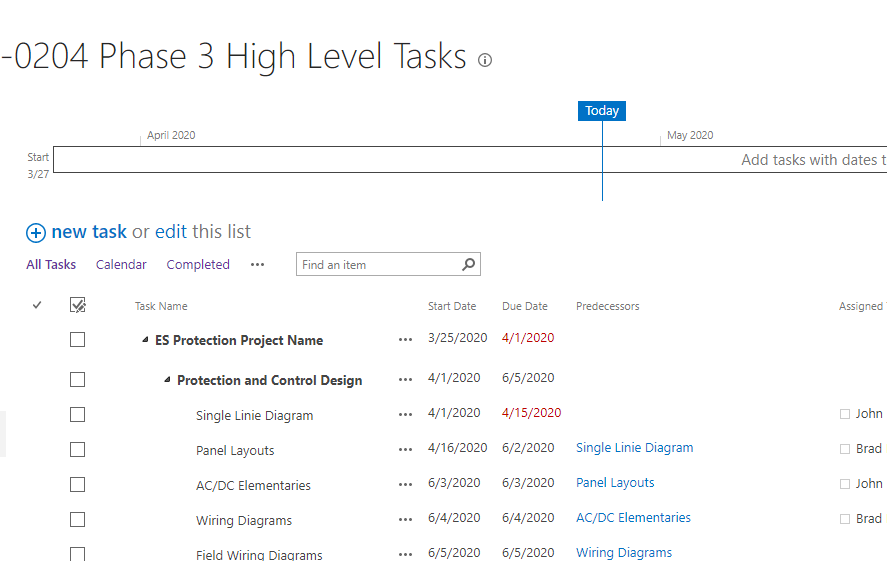Click the overdue due date 4/1/2020
This screenshot has height=561, width=887.
pos(528,338)
